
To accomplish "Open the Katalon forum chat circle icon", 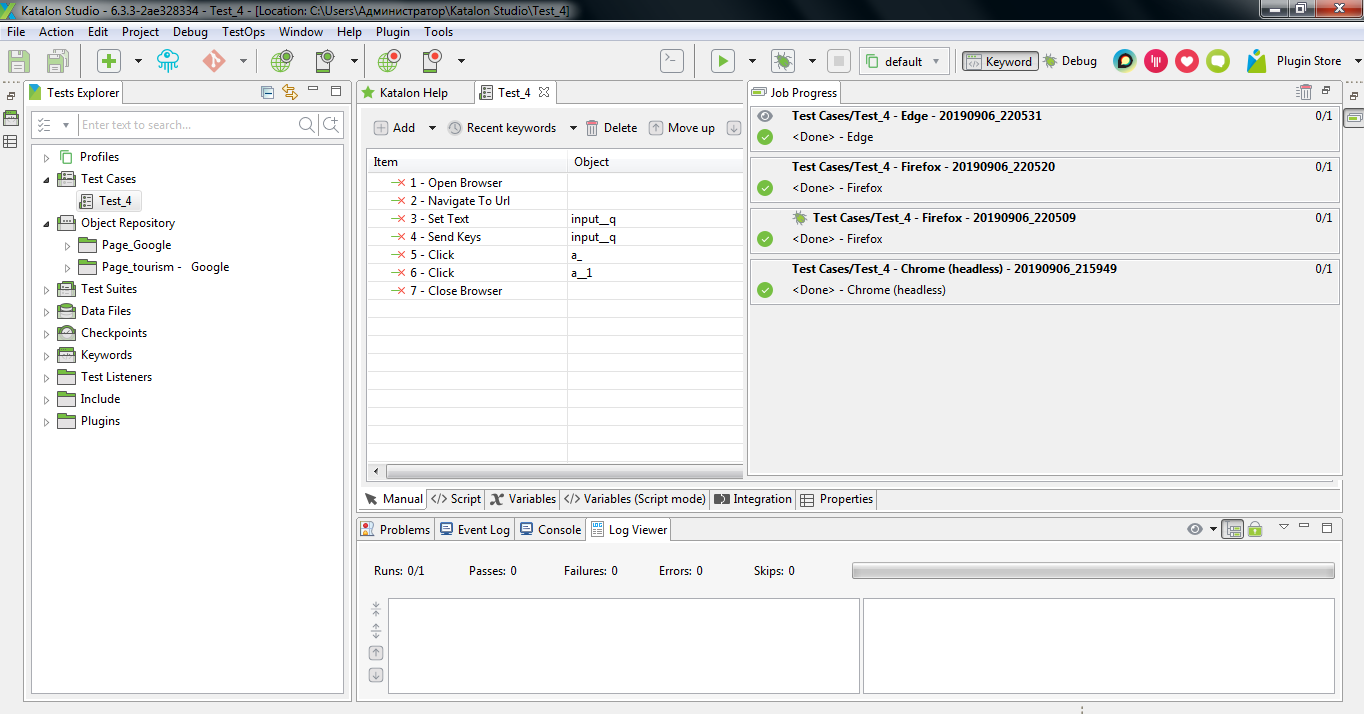I will [1125, 61].
